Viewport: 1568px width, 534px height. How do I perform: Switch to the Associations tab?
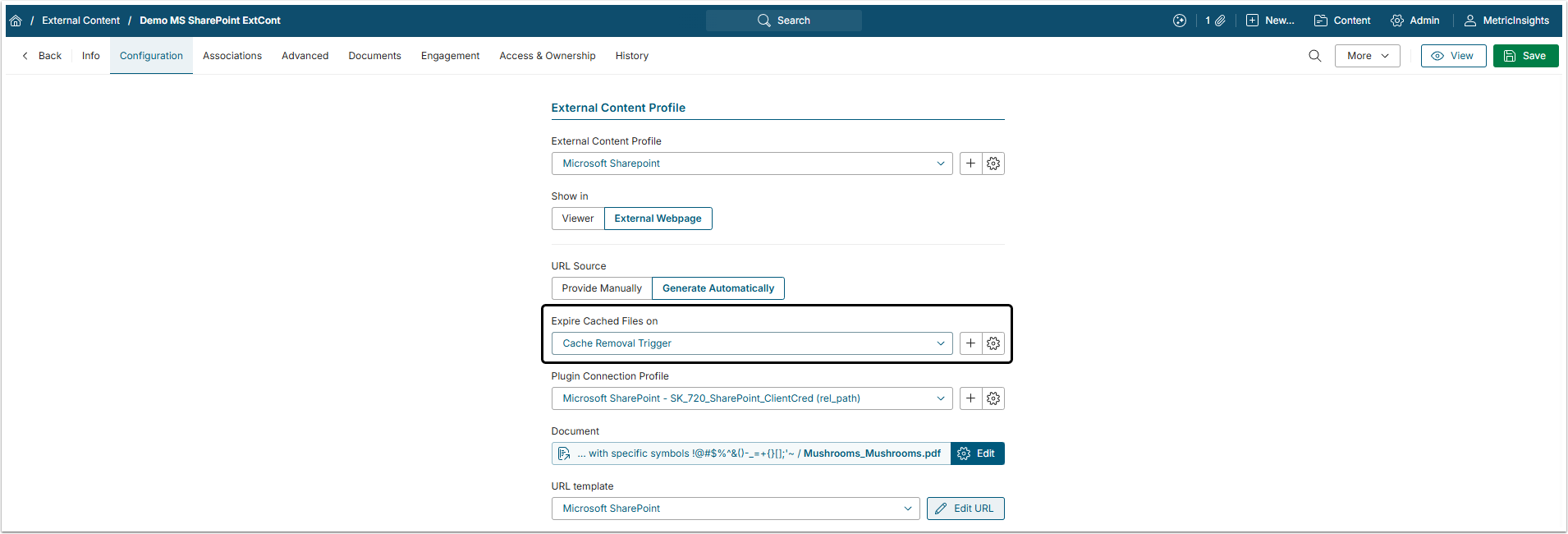(232, 56)
